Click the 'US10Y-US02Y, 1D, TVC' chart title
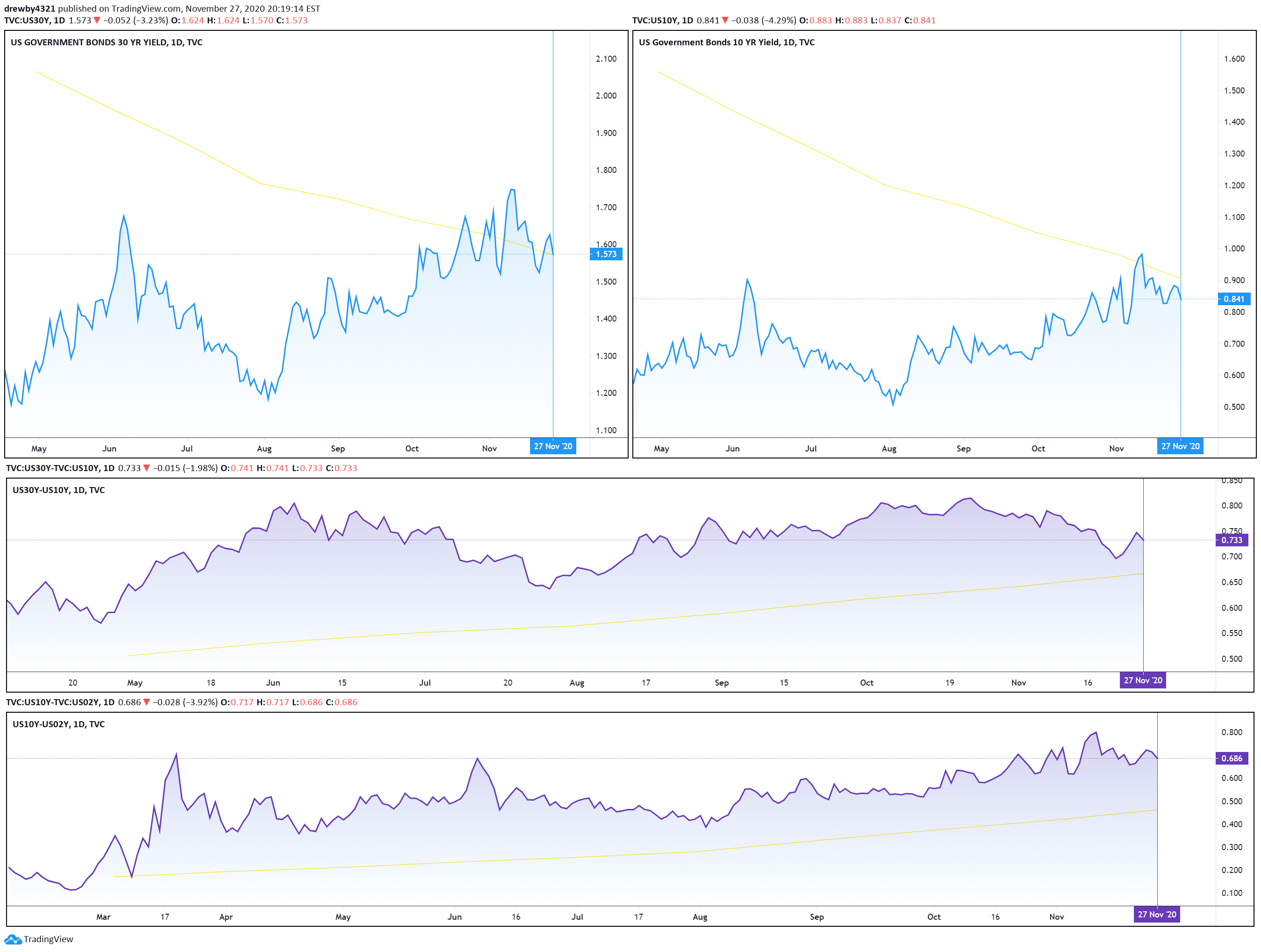 (x=59, y=724)
